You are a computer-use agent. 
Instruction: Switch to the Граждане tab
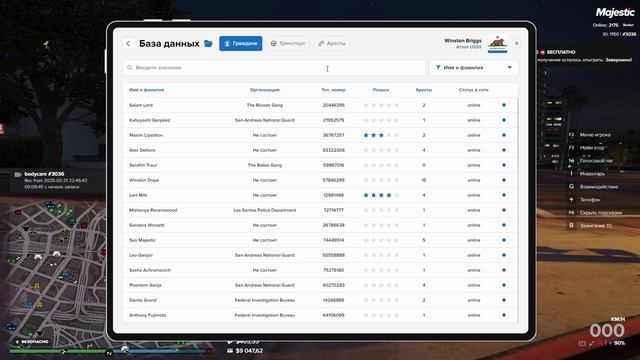pos(241,43)
